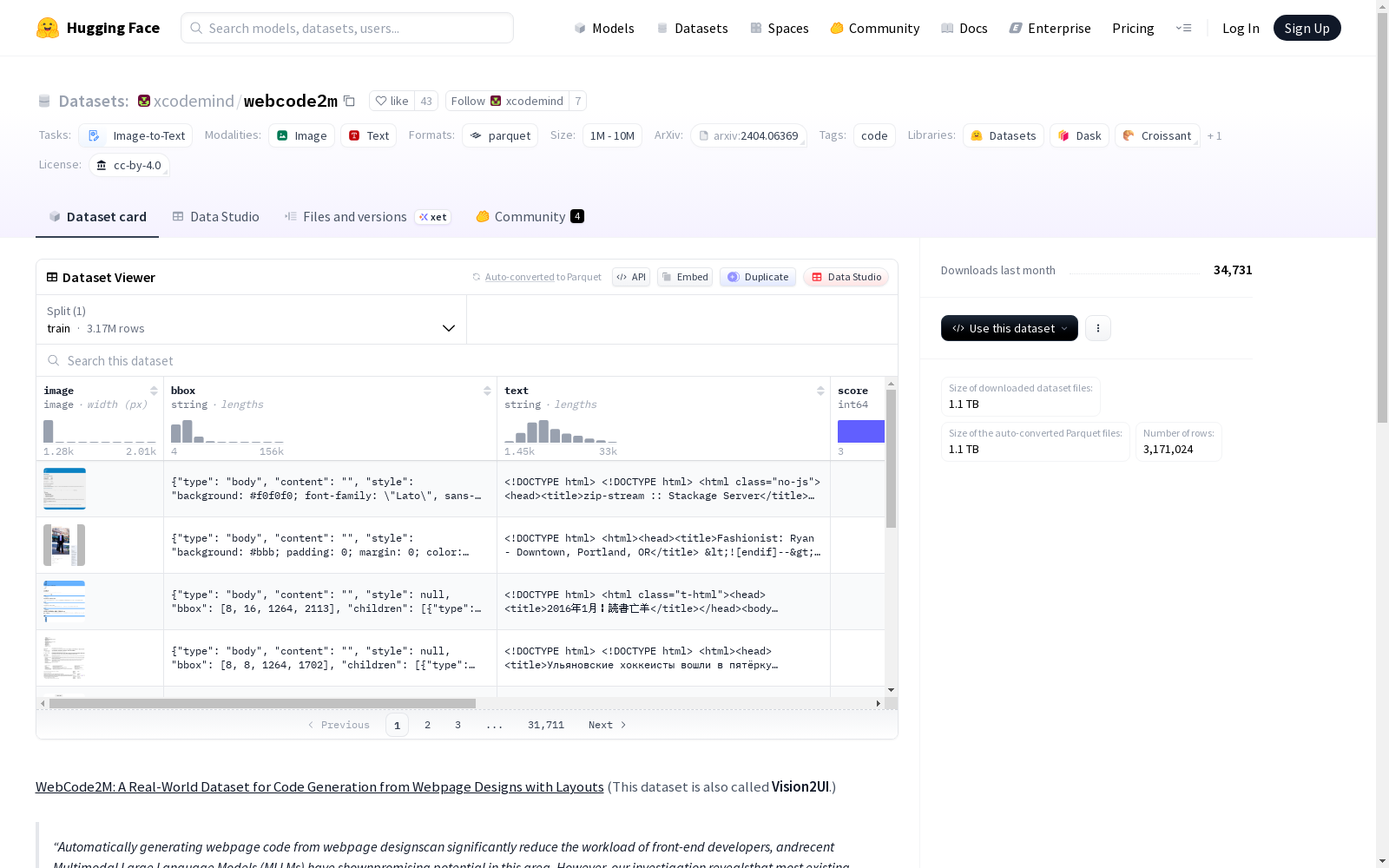The height and width of the screenshot is (868, 1389).
Task: Click the parquet format tag
Action: tap(500, 135)
